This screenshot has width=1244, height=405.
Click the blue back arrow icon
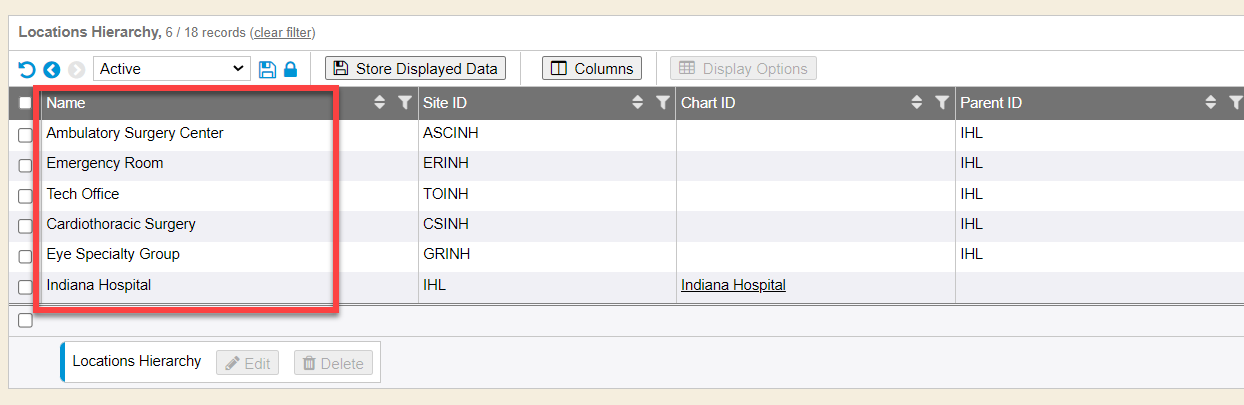coord(52,70)
